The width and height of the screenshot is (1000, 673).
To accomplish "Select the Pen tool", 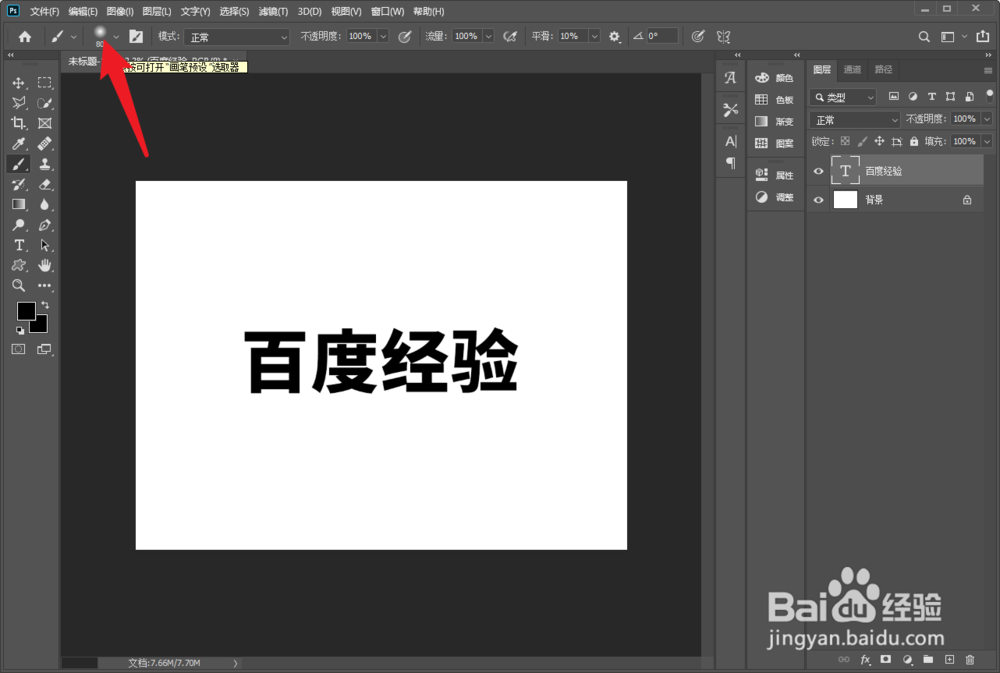I will tap(45, 225).
